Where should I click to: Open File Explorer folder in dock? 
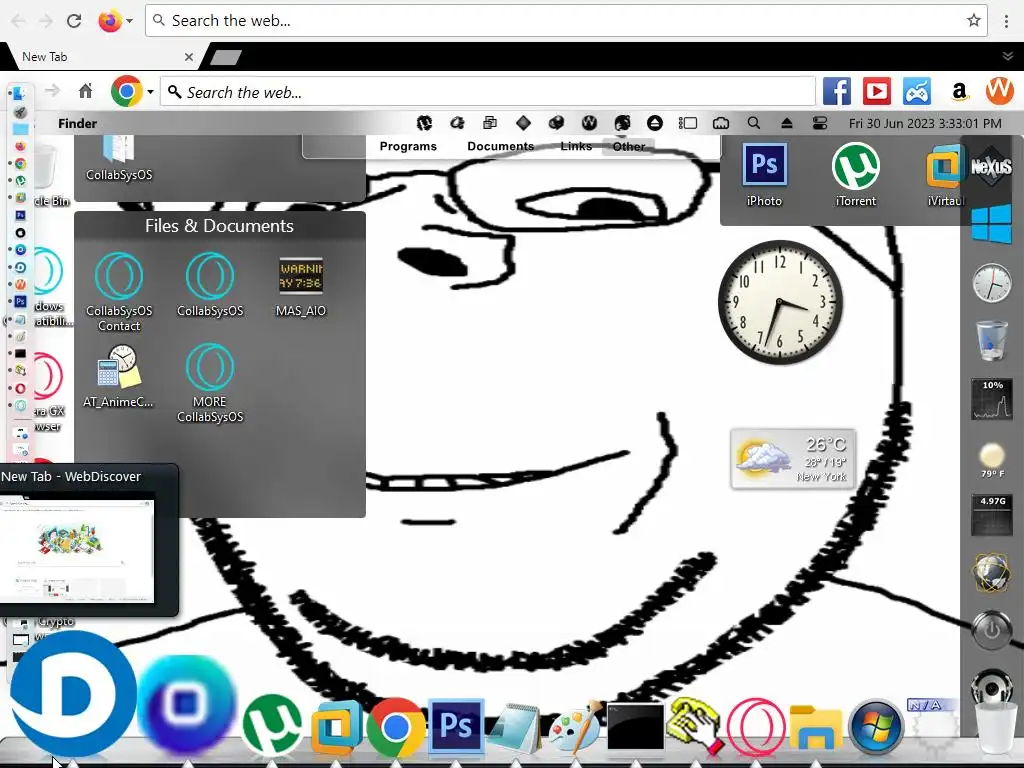816,727
